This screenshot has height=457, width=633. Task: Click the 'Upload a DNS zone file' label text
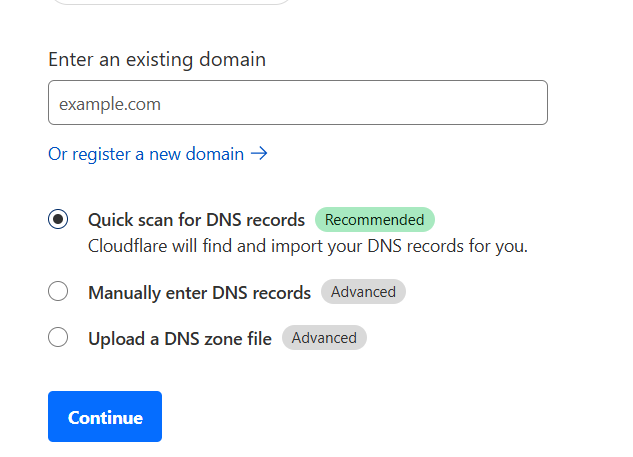[180, 339]
